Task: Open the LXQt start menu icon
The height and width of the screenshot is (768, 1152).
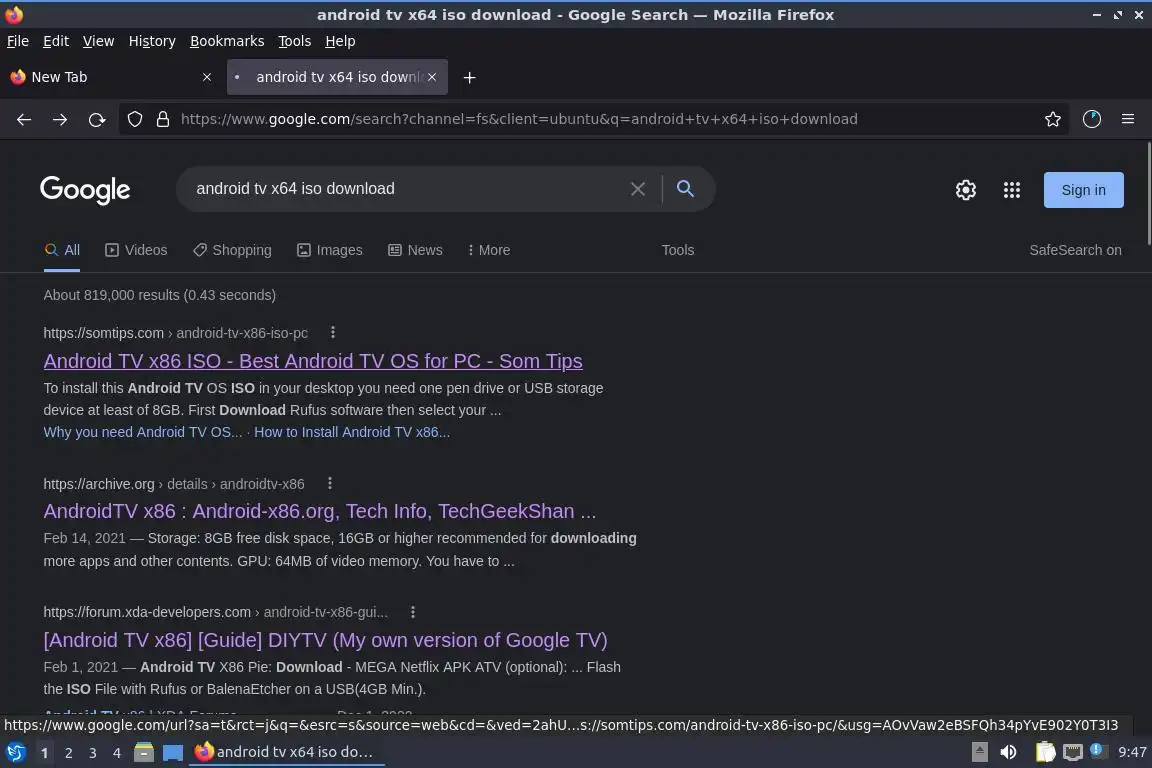Action: pyautogui.click(x=15, y=752)
